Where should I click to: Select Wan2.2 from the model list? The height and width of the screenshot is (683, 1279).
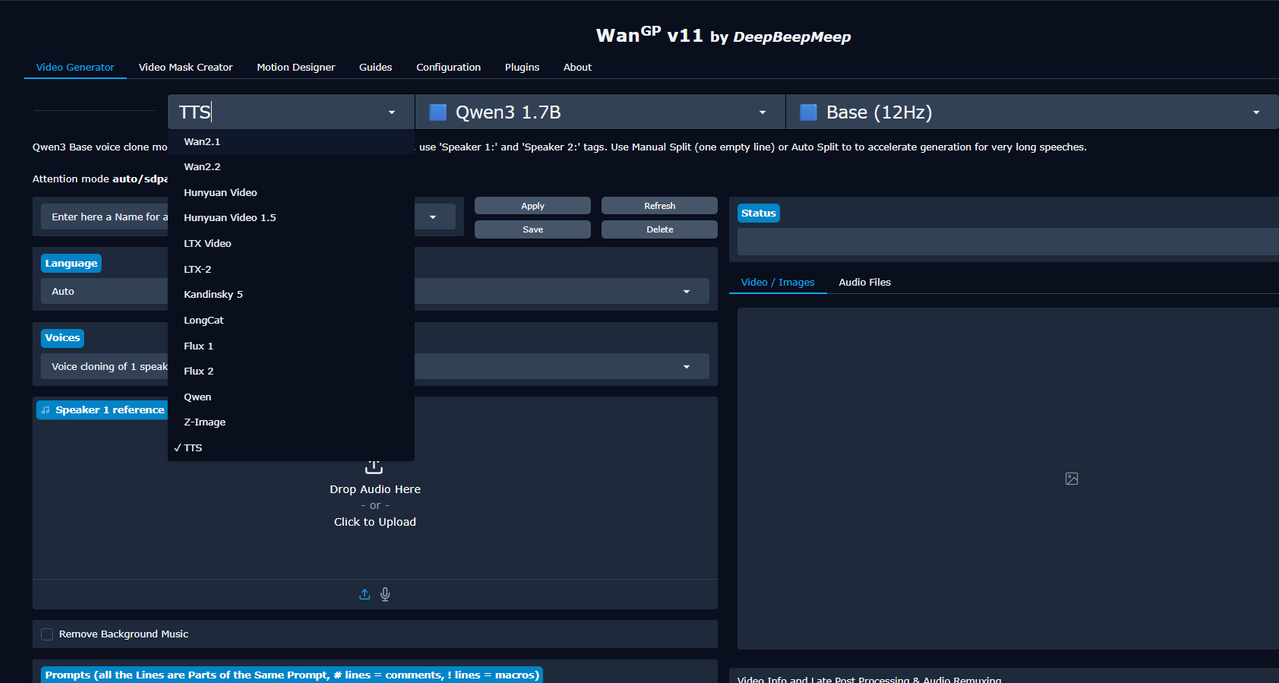[x=291, y=167]
